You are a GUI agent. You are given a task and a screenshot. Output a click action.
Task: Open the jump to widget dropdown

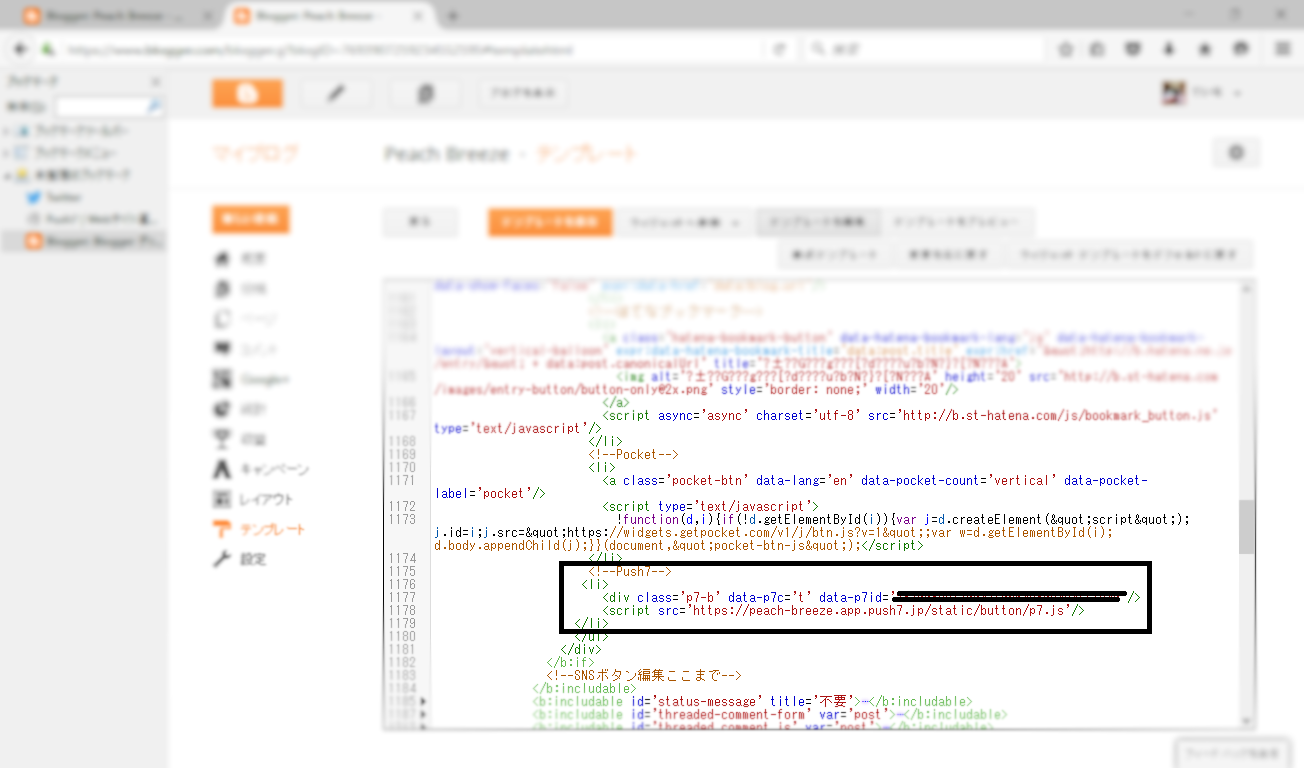(x=684, y=222)
